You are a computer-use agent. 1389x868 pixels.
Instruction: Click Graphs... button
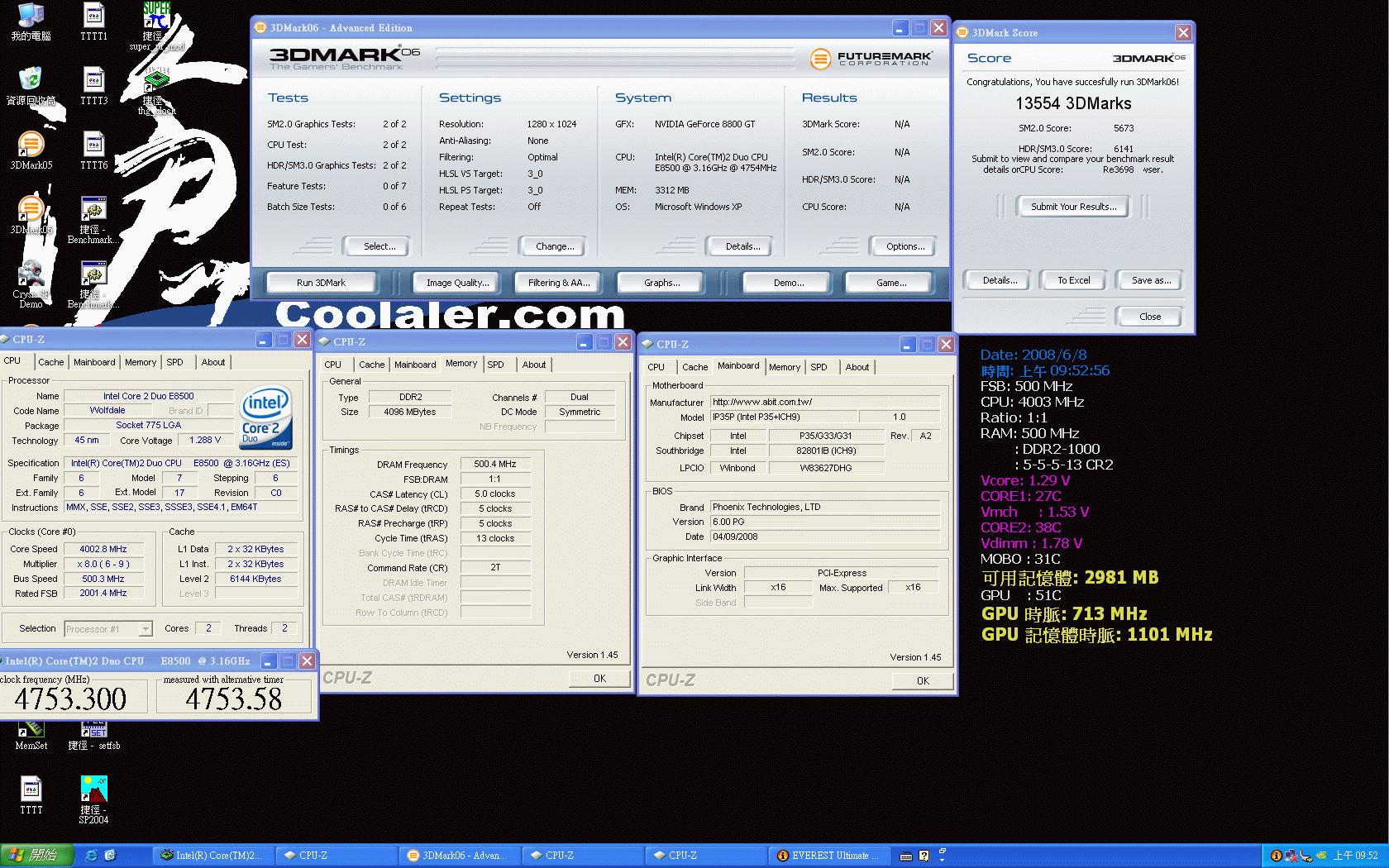tap(661, 283)
